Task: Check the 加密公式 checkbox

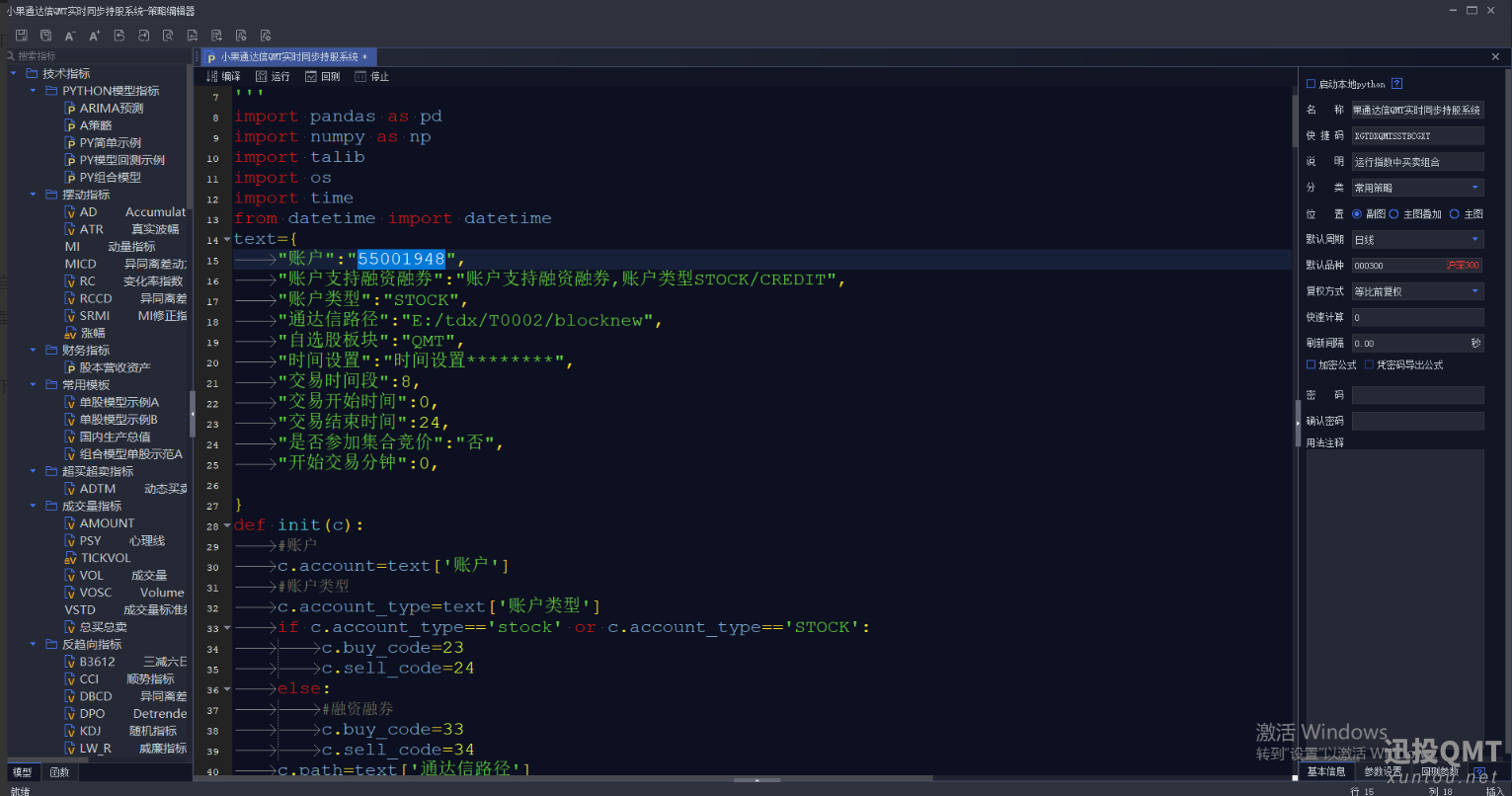Action: [x=1311, y=364]
